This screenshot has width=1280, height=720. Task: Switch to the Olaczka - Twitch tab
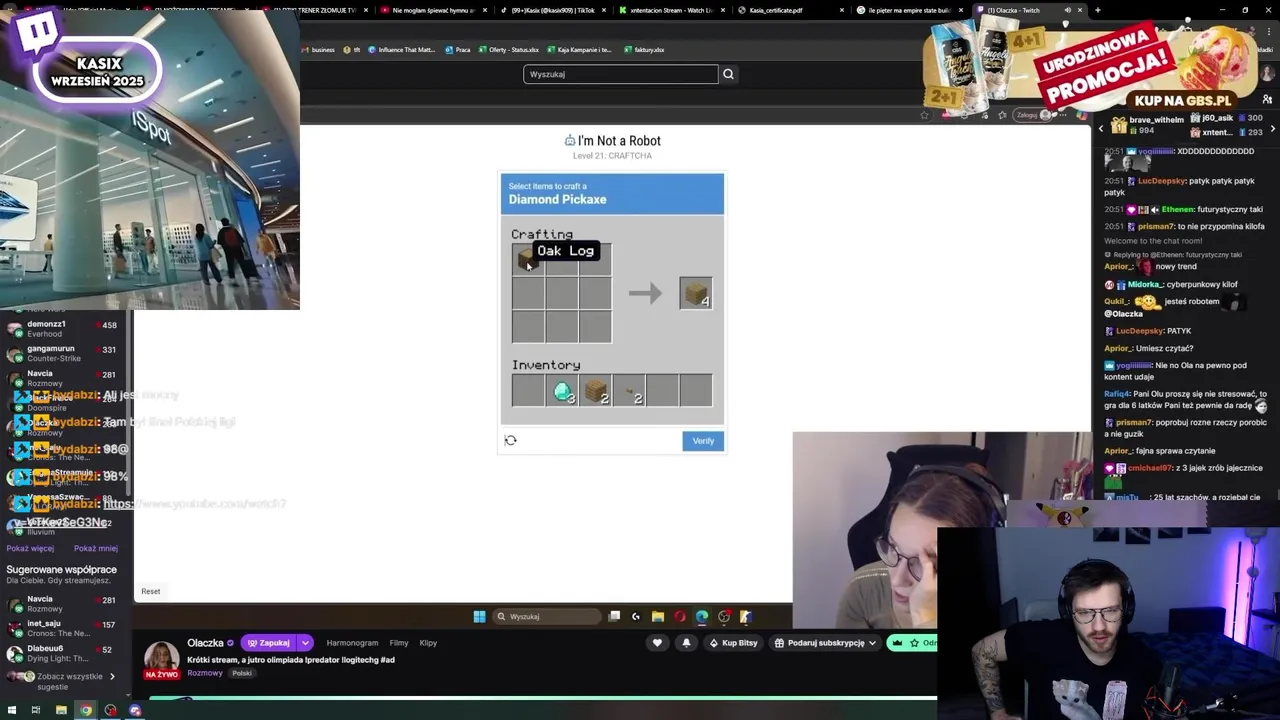[x=1029, y=10]
